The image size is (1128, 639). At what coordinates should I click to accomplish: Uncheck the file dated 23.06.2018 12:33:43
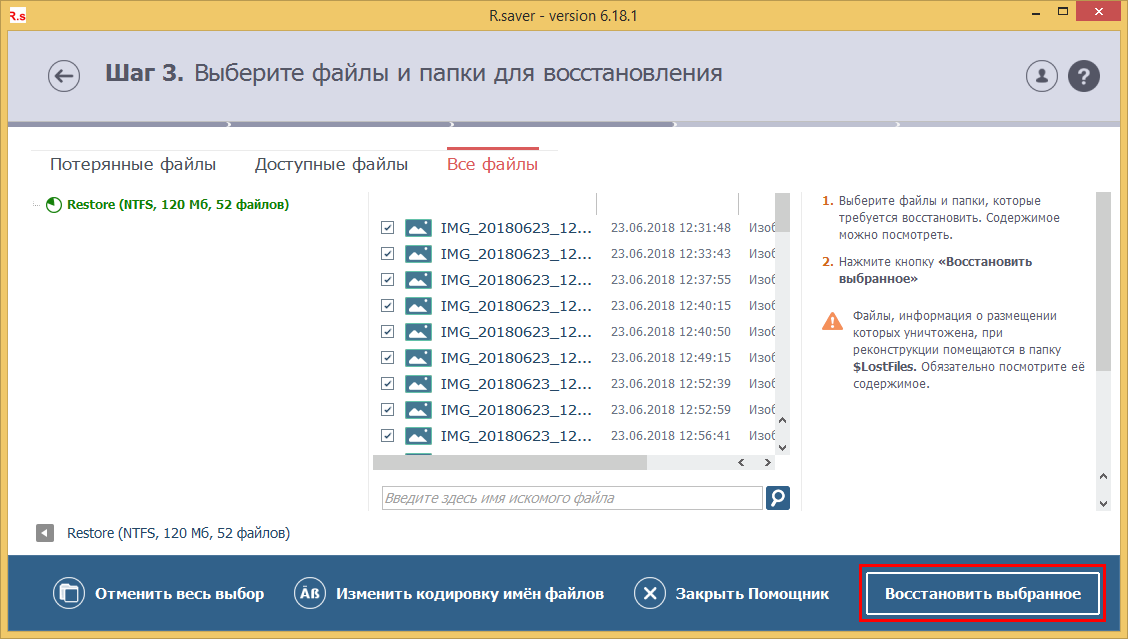(388, 254)
